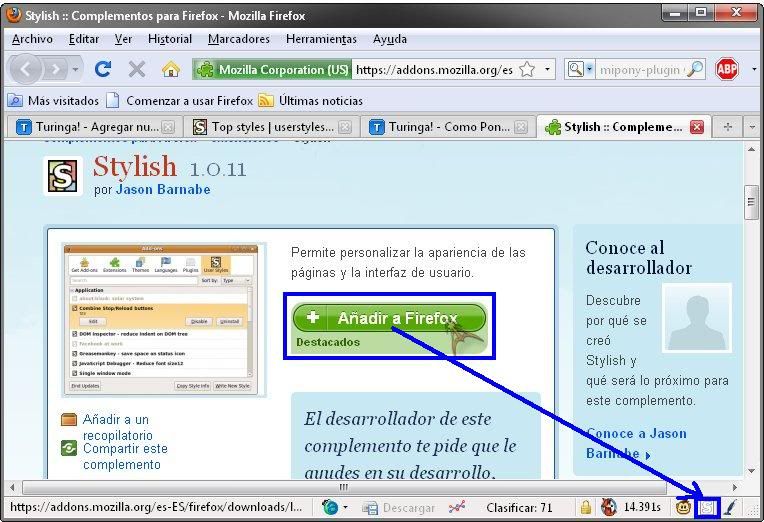Go back with the Back arrow button
This screenshot has width=764, height=522.
coord(25,70)
